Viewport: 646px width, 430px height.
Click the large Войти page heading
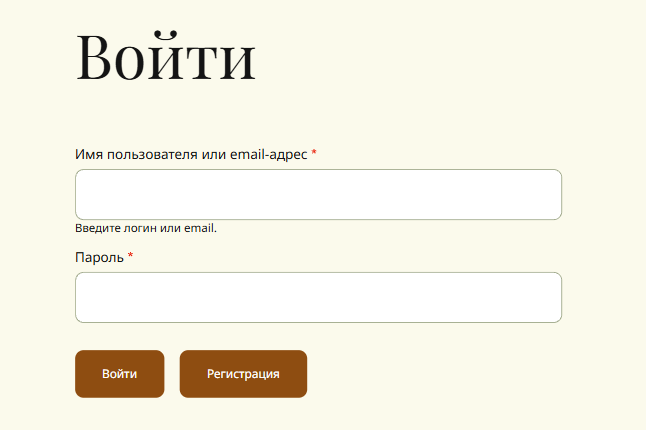point(166,58)
